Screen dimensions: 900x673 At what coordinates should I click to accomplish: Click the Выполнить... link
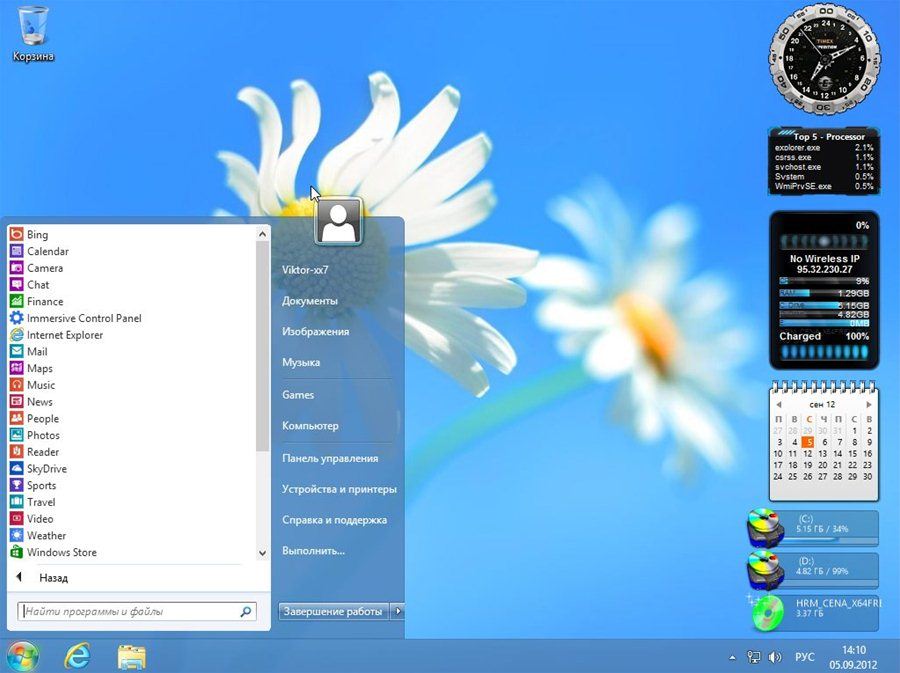(313, 551)
